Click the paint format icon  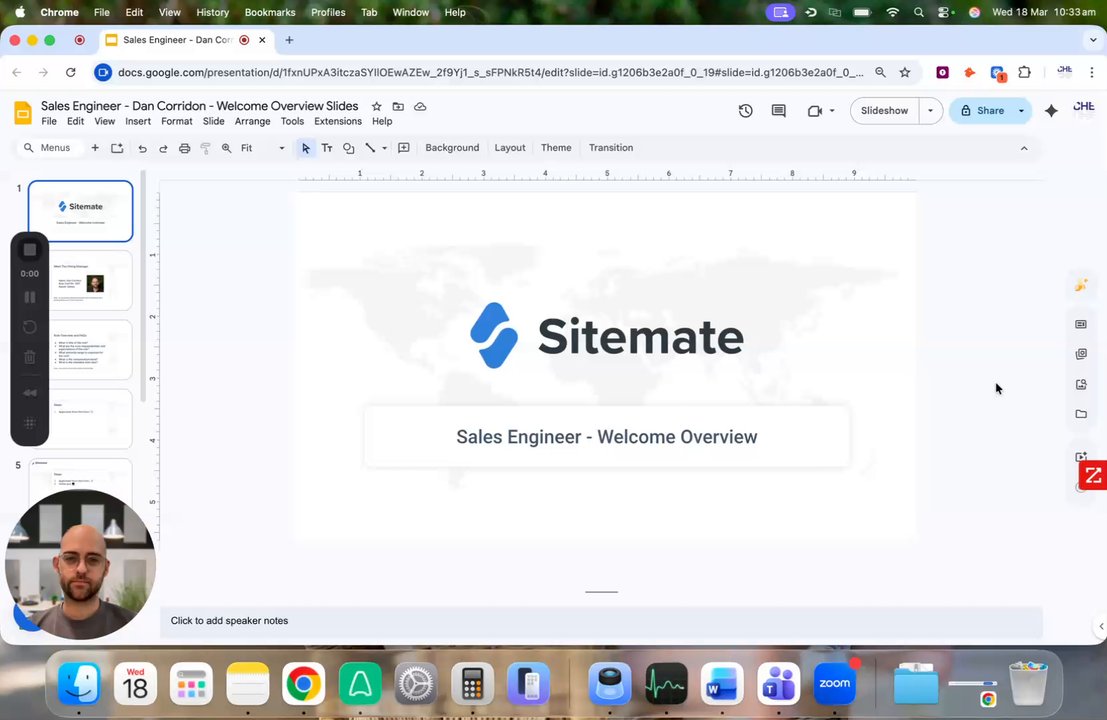(205, 148)
